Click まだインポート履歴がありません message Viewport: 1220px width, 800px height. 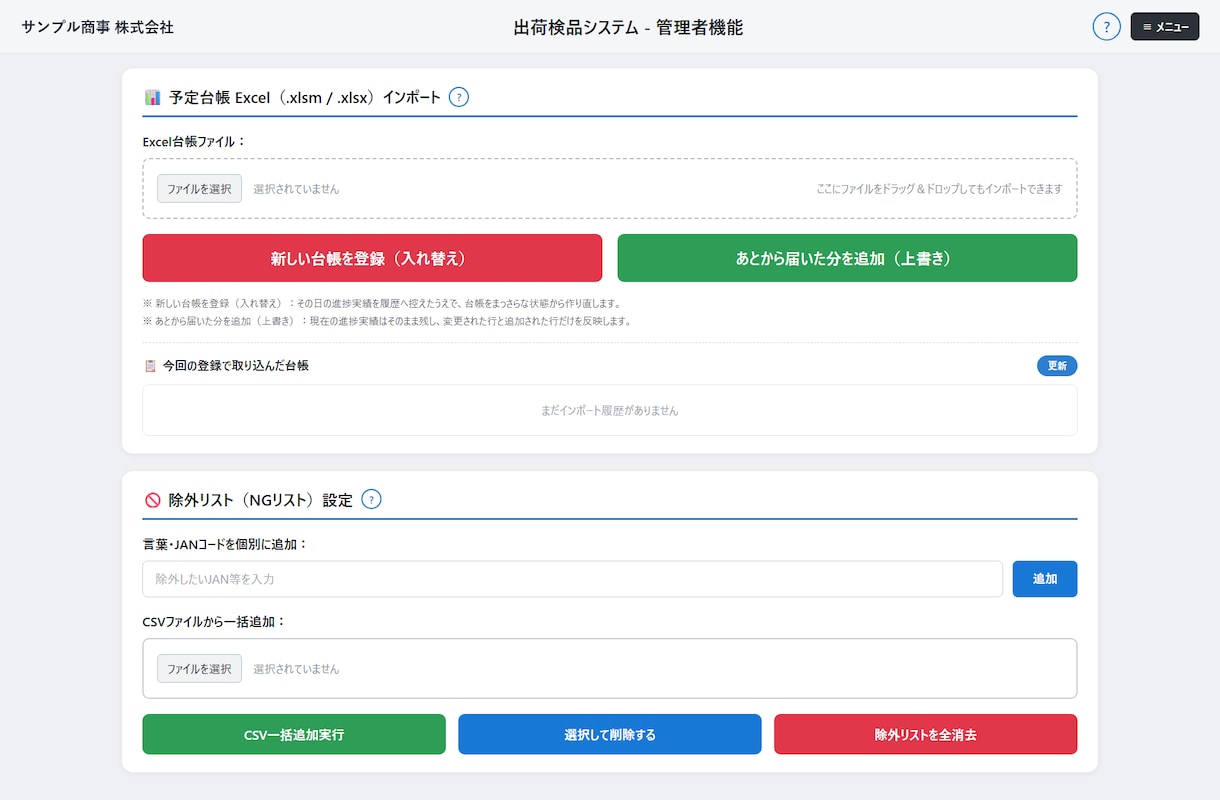pos(610,411)
